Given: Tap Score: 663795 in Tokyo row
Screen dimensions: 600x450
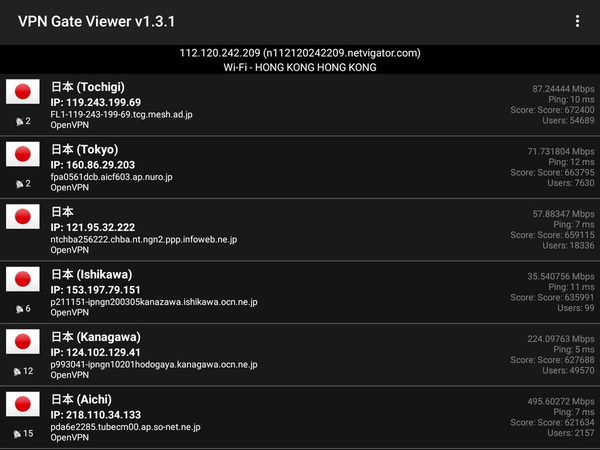Looking at the screenshot, I should tap(553, 173).
